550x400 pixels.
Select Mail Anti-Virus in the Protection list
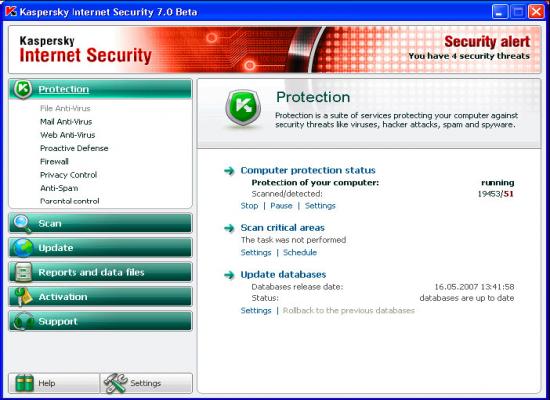[66, 122]
